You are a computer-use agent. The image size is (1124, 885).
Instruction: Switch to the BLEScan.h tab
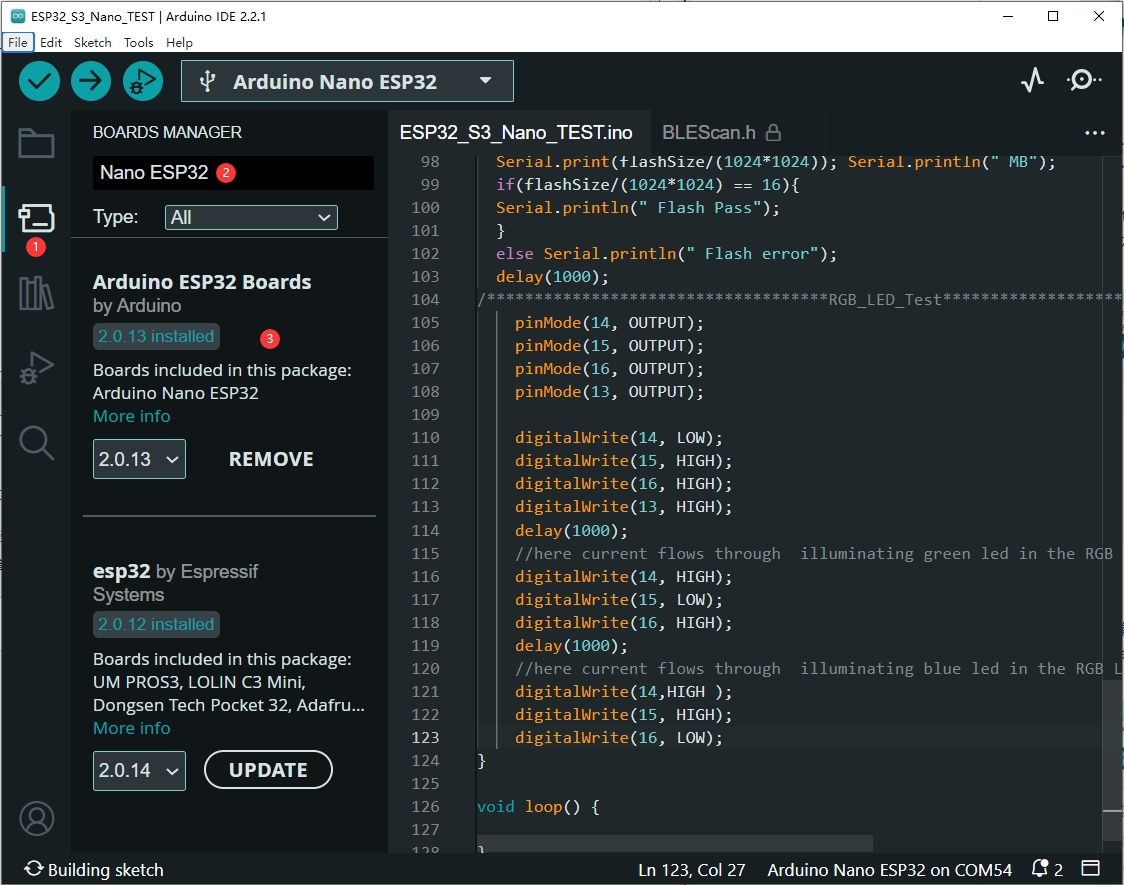pyautogui.click(x=709, y=132)
